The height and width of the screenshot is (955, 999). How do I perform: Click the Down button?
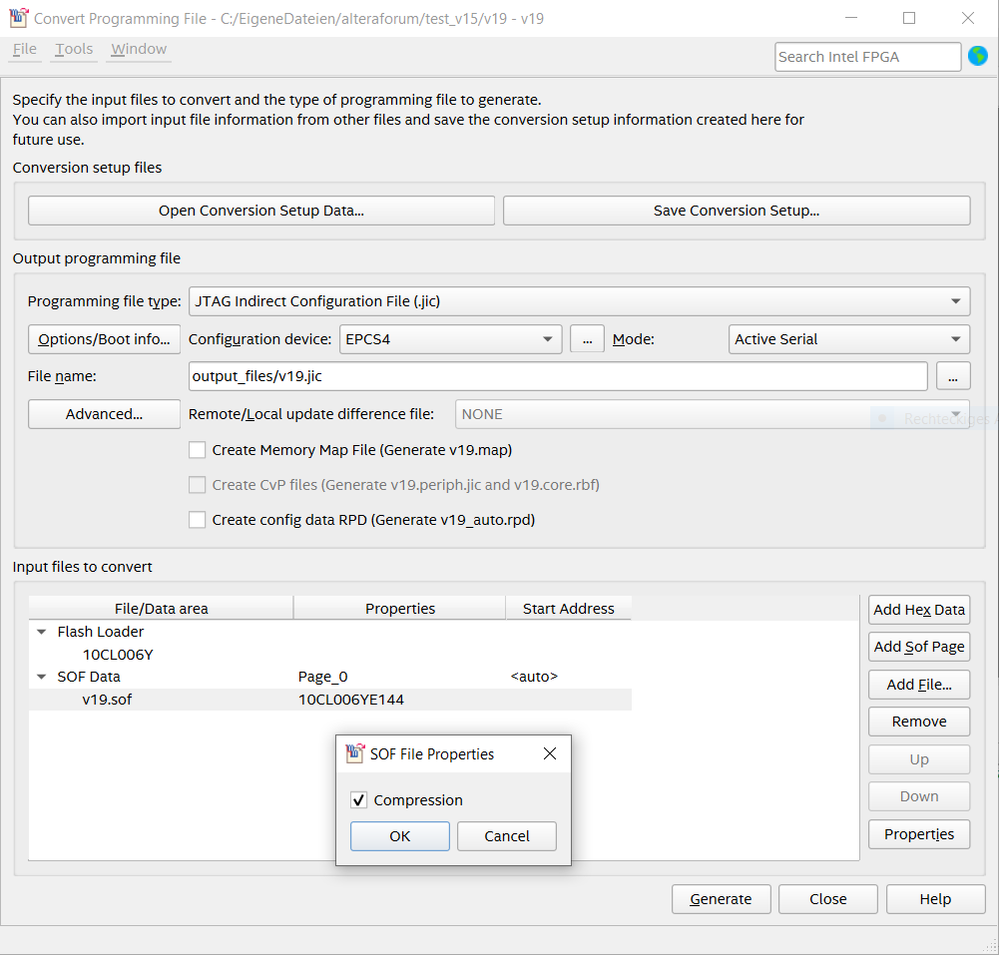tap(919, 796)
